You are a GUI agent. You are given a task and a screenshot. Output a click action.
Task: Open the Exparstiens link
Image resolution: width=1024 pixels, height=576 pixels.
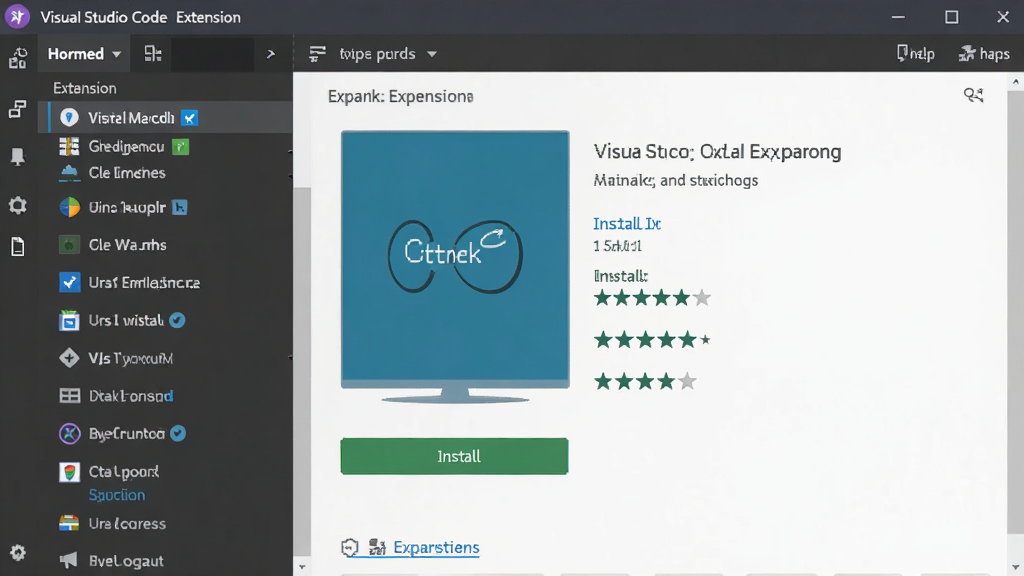click(436, 547)
